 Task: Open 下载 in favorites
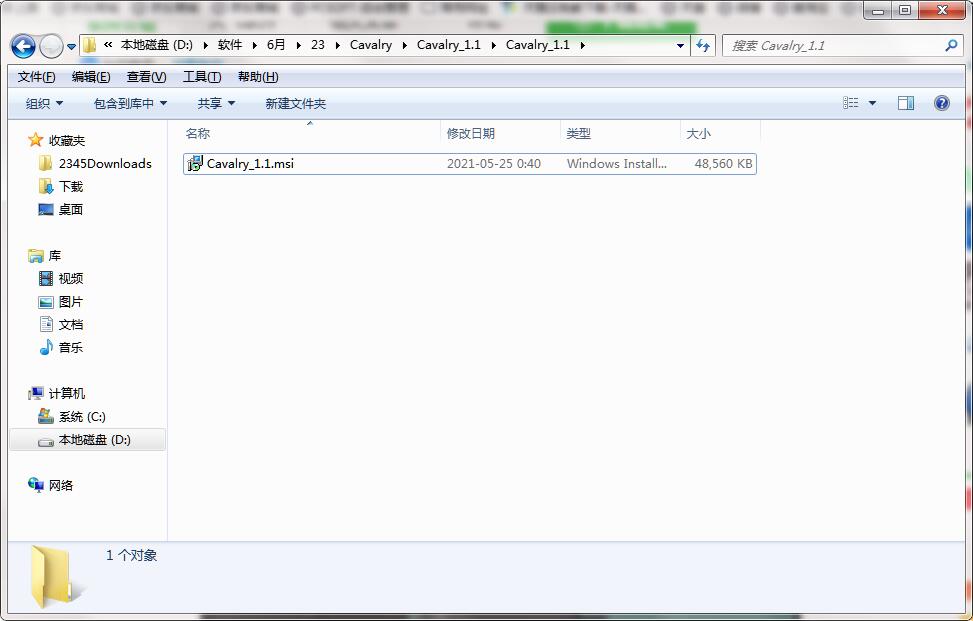[x=71, y=187]
